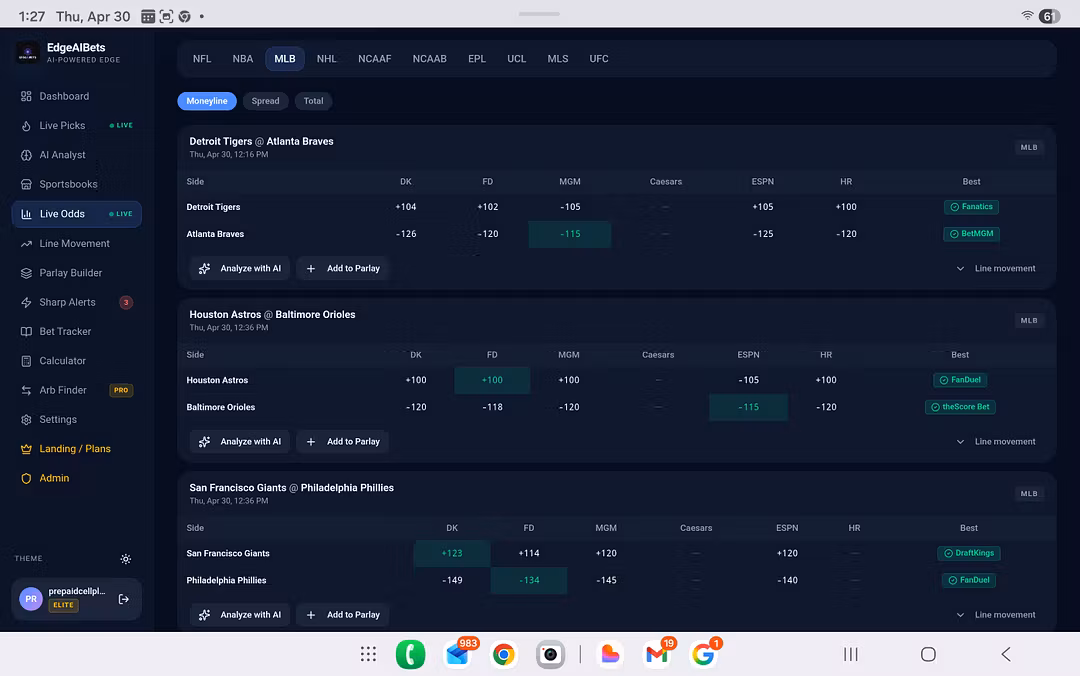
Task: Open Calculator sidebar icon
Action: 26,360
